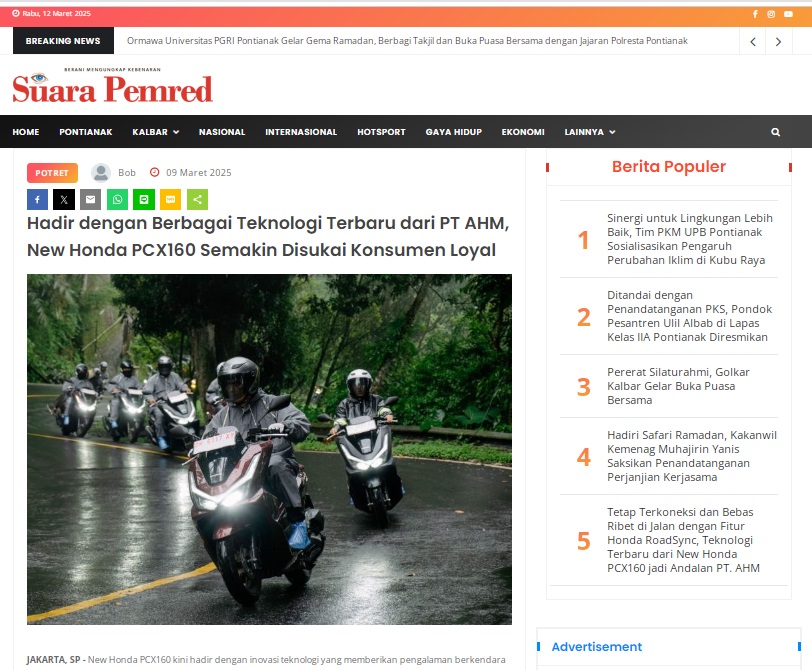Open popular story about Kakanwil Kemenag Muhajirin Yanis

[x=692, y=456]
